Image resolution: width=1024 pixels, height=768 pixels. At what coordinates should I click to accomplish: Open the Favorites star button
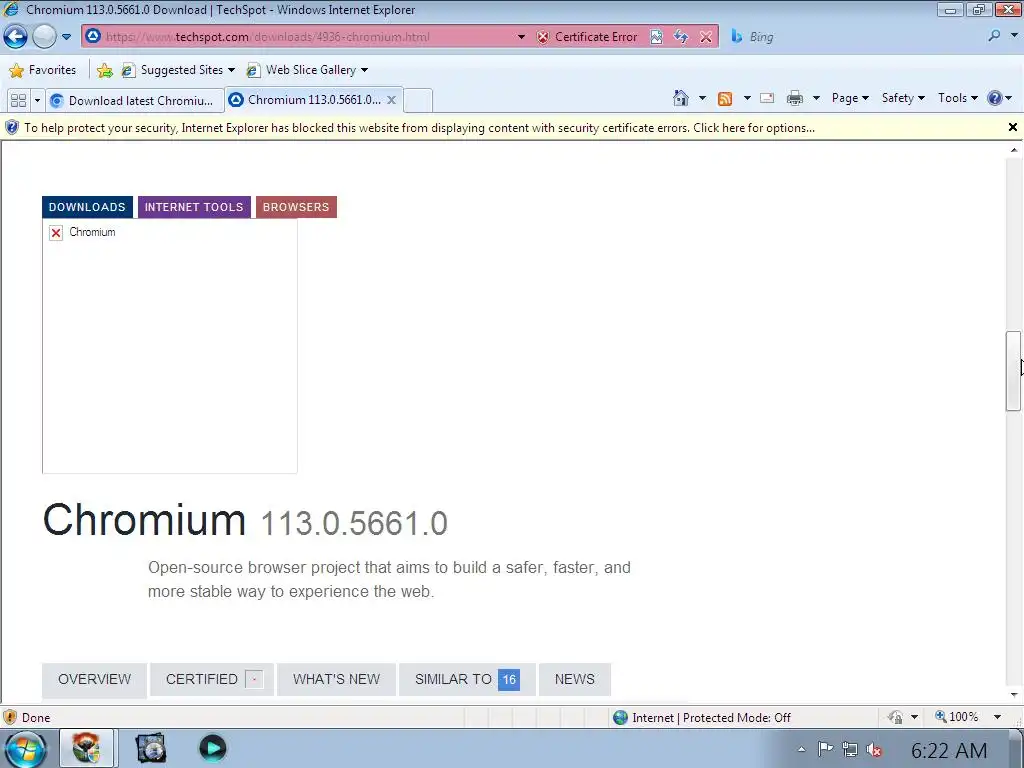click(x=42, y=70)
